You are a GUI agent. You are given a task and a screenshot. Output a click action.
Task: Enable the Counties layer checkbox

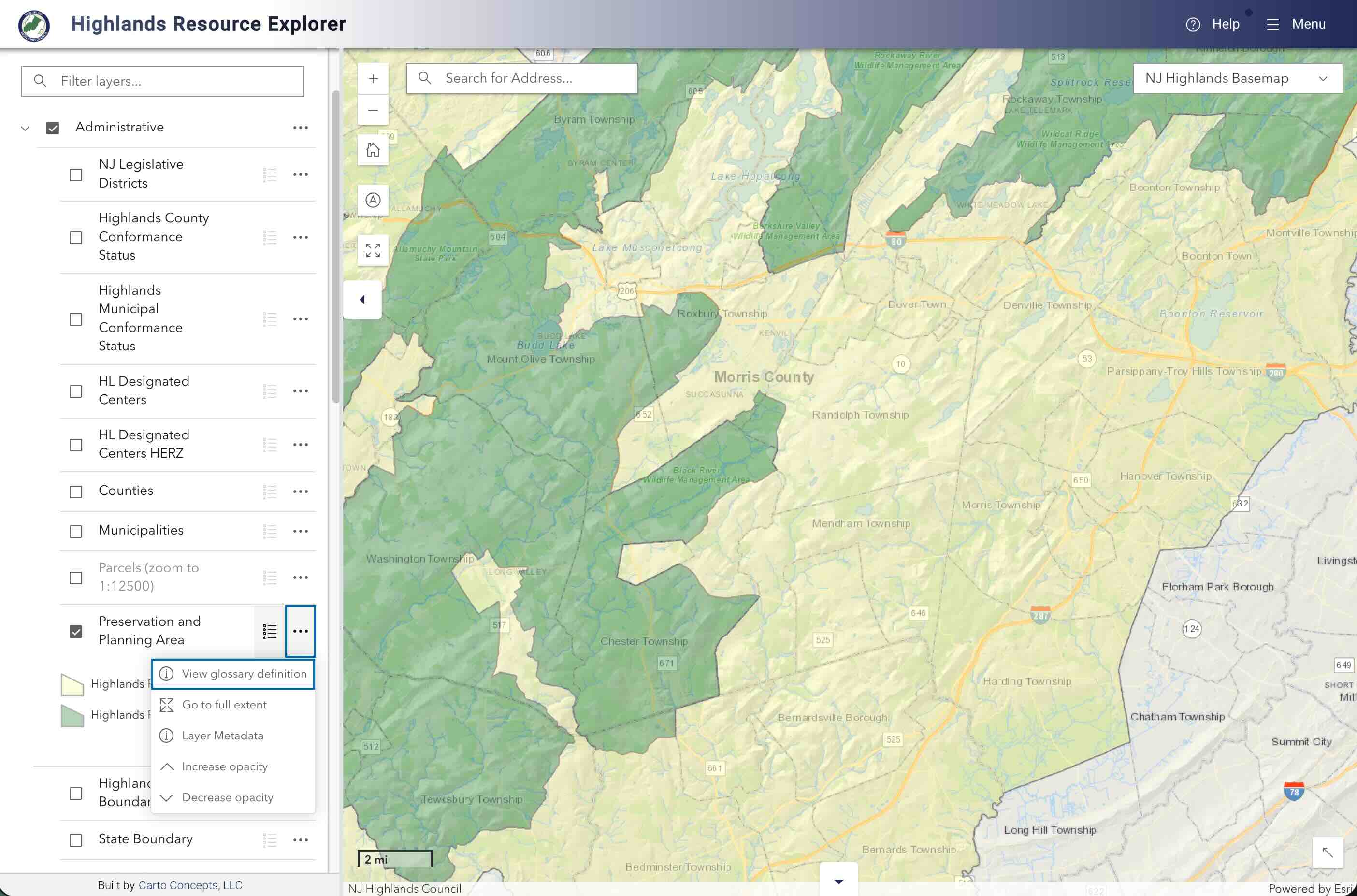click(x=76, y=491)
